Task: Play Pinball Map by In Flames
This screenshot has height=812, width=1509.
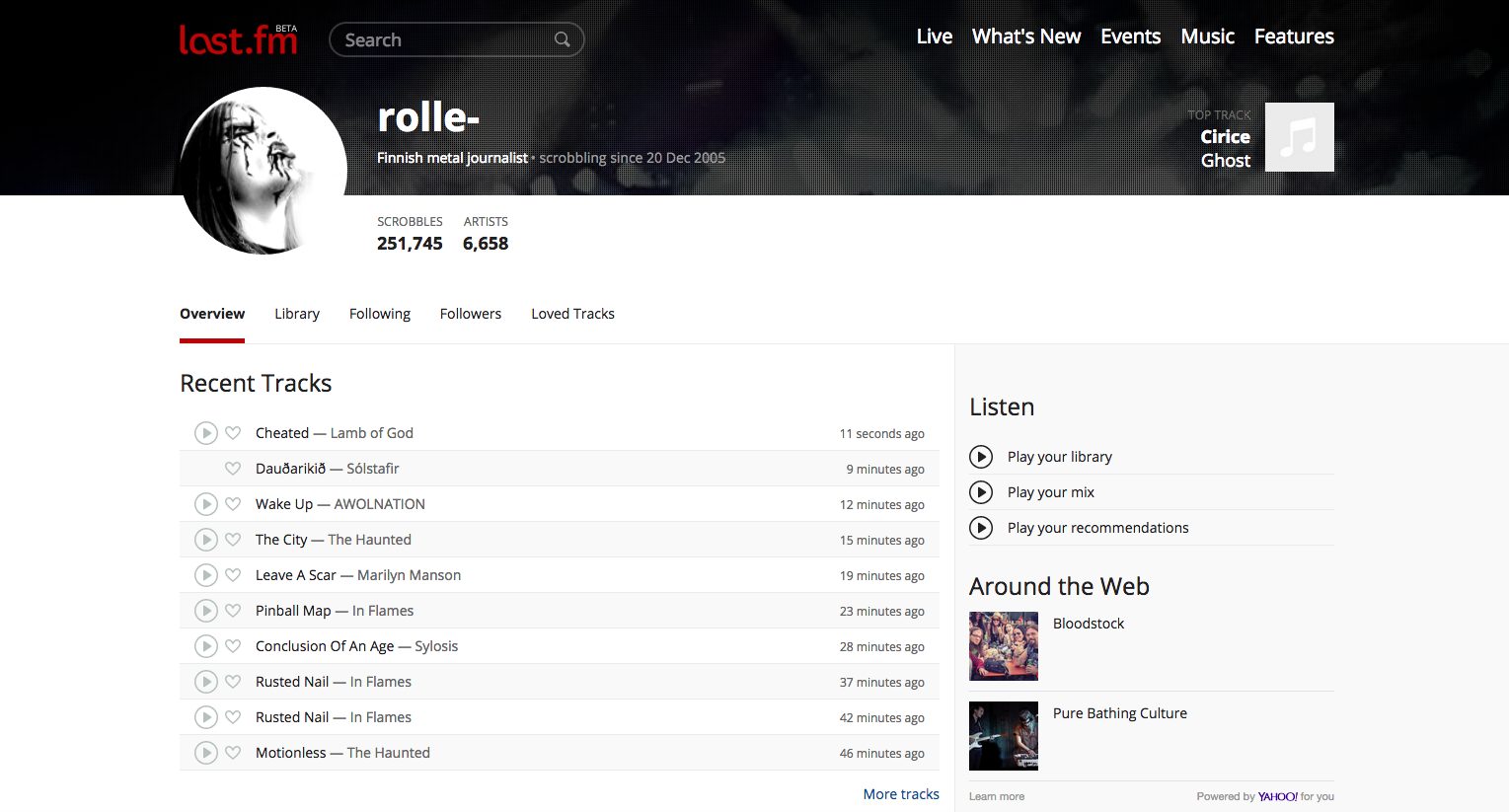Action: tap(205, 611)
